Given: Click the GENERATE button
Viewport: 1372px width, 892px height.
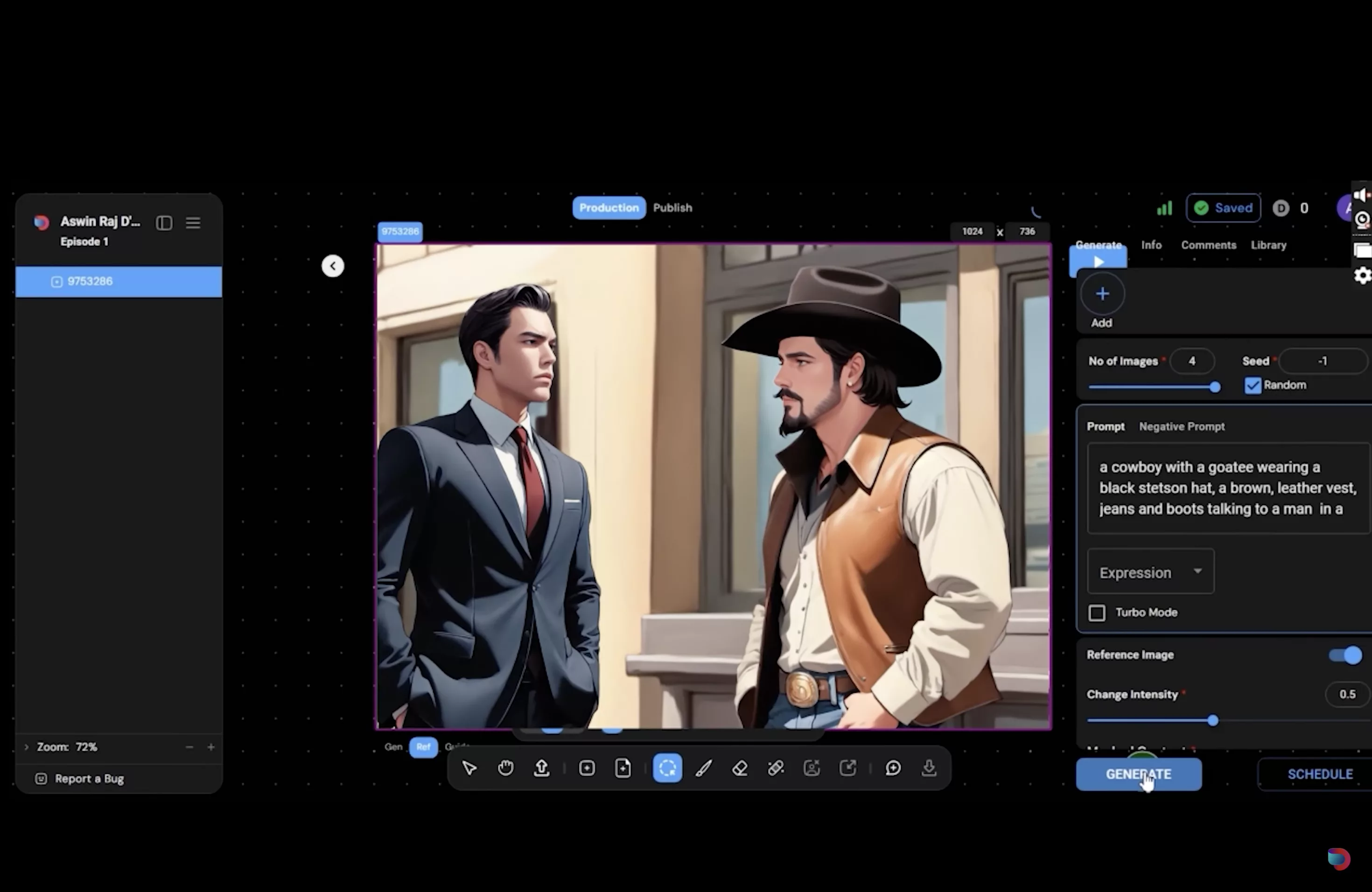Looking at the screenshot, I should tap(1139, 774).
